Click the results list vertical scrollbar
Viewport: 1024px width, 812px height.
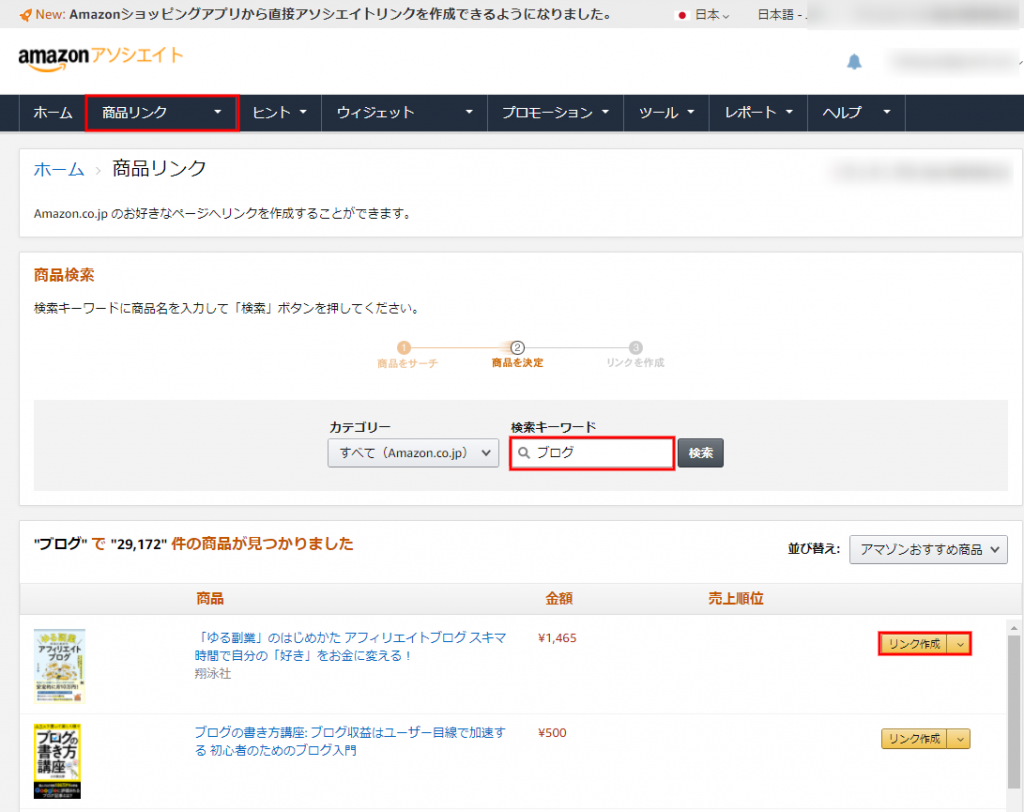click(x=1013, y=712)
